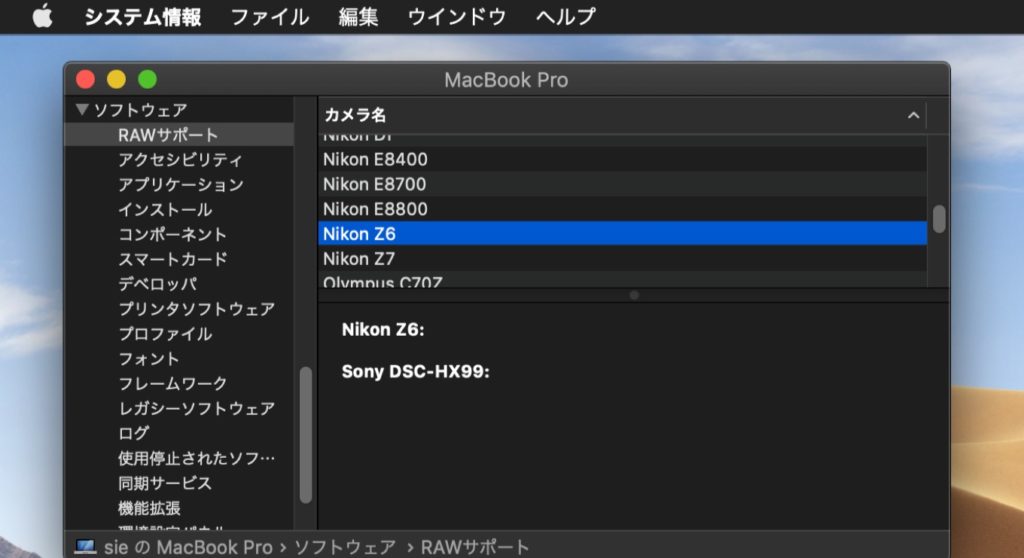
Task: Close the window with the red button
Action: pos(86,80)
